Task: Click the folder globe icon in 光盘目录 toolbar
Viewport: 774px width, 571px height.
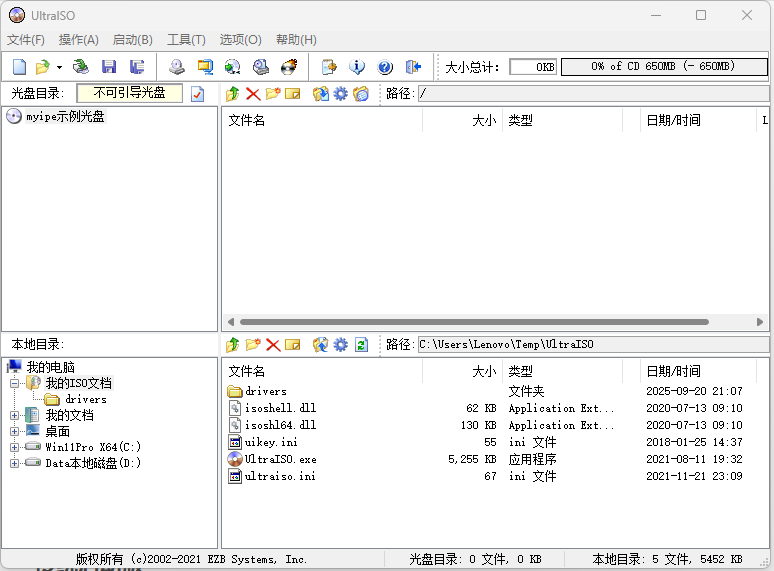Action: [361, 93]
